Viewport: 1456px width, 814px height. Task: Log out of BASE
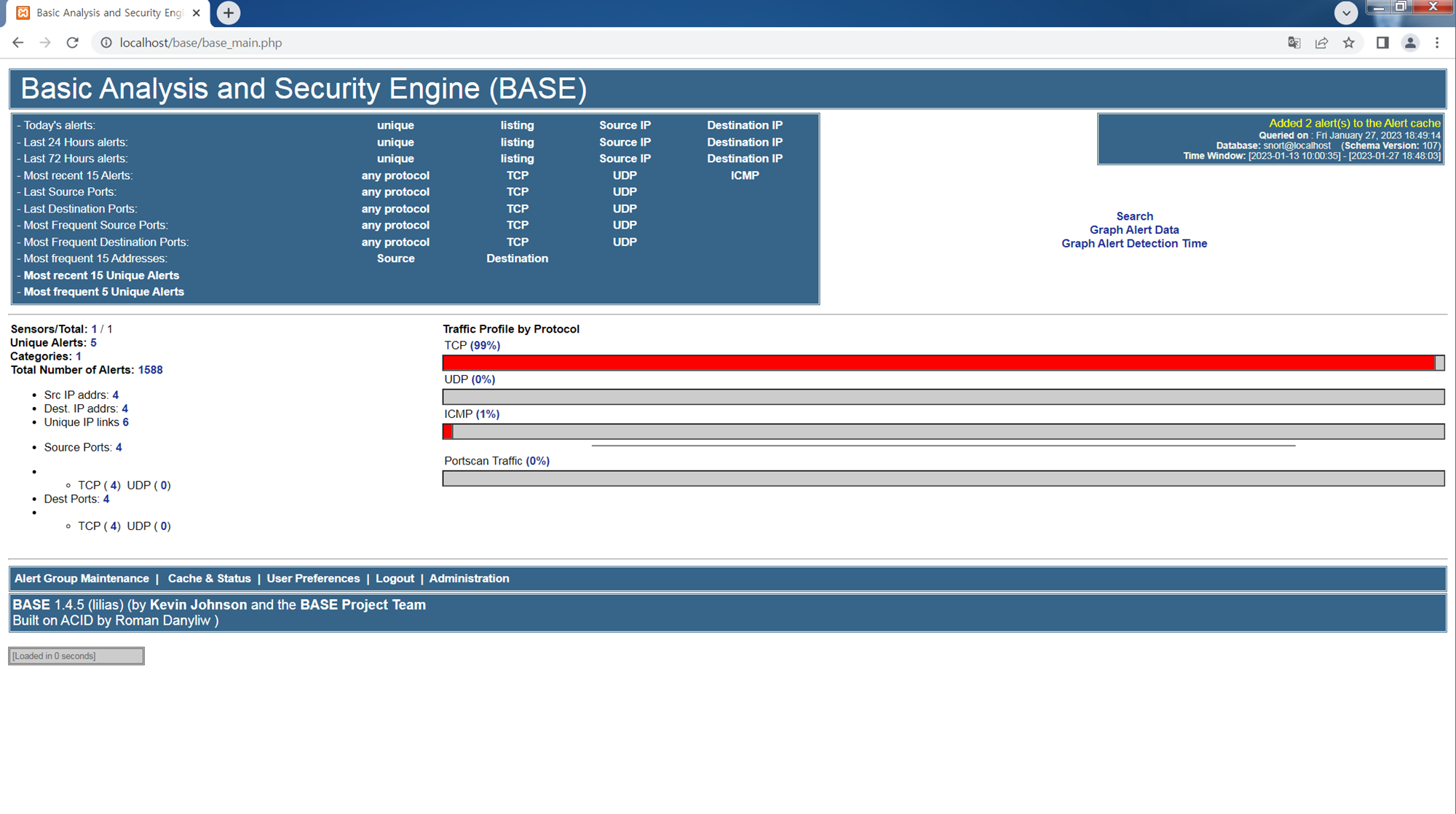[x=395, y=579]
